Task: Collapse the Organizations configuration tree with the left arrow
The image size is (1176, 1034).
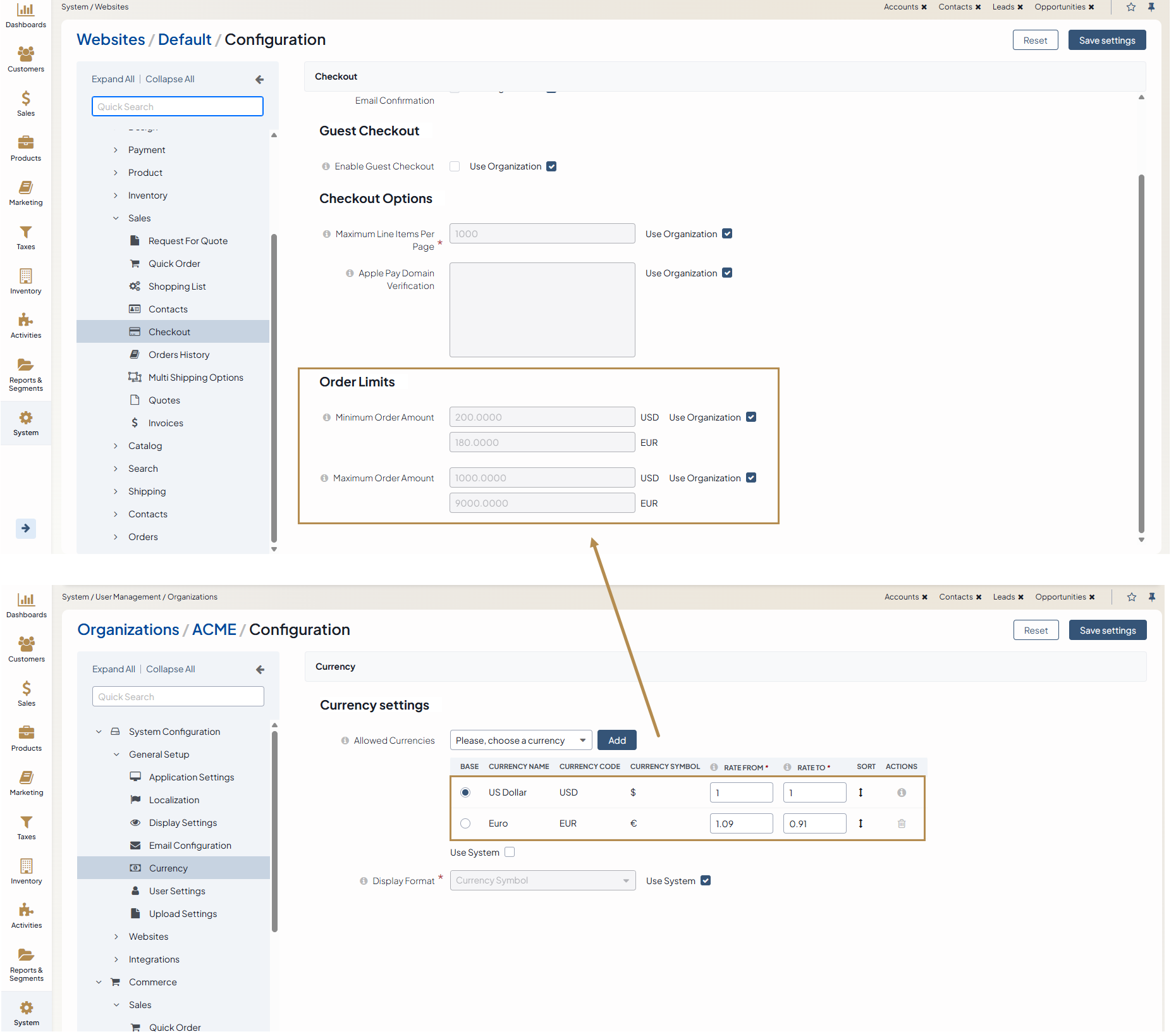Action: 260,669
